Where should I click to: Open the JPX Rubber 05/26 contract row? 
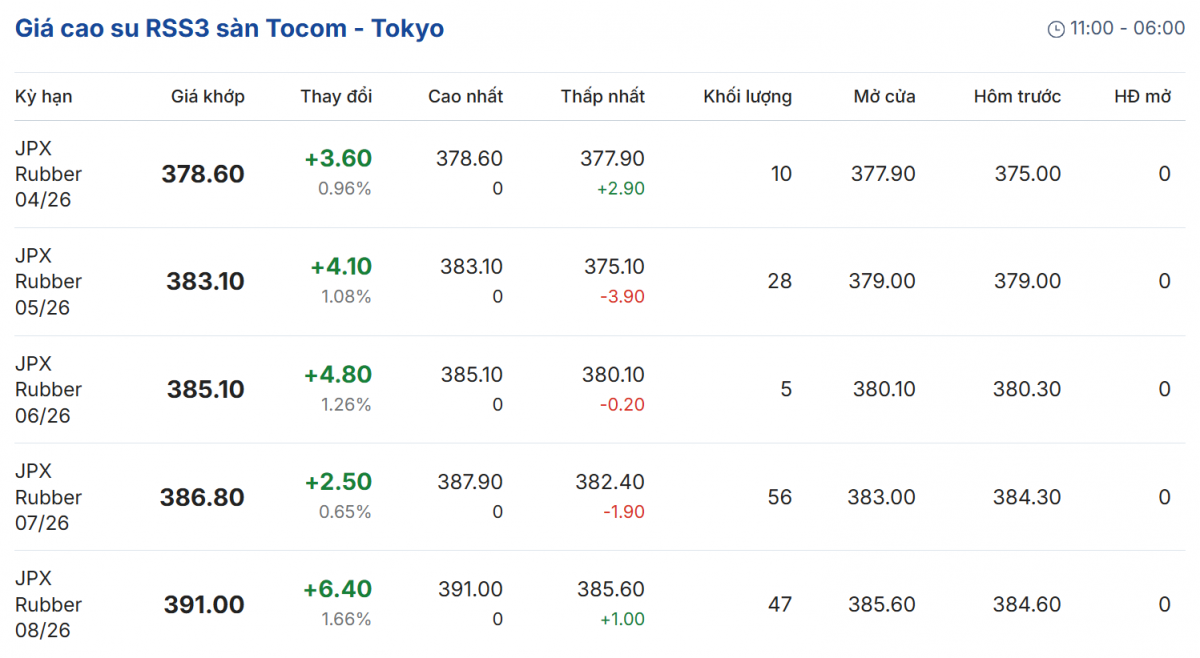point(48,281)
